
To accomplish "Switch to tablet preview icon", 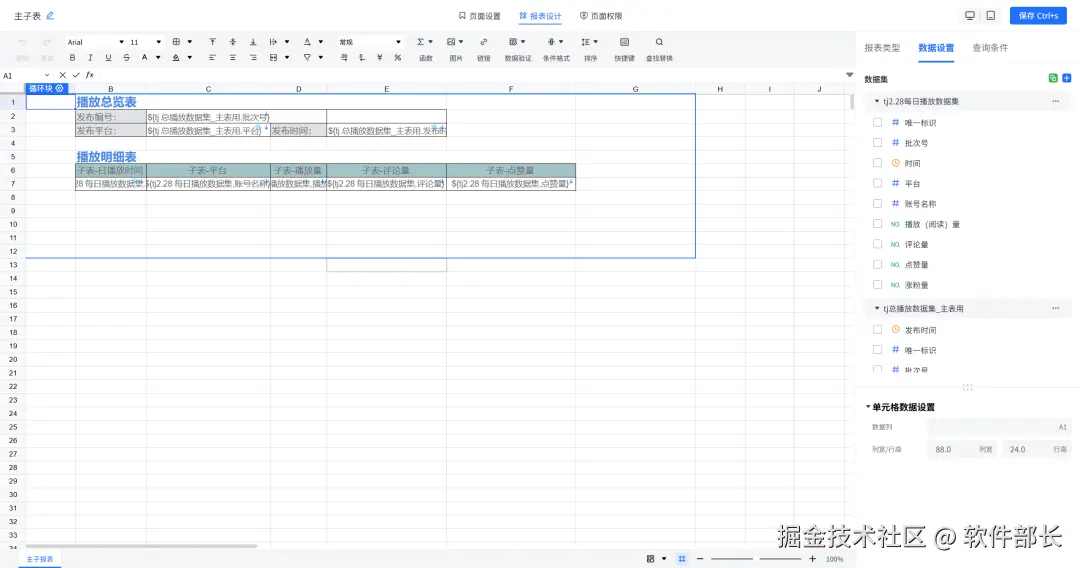I will coord(990,15).
